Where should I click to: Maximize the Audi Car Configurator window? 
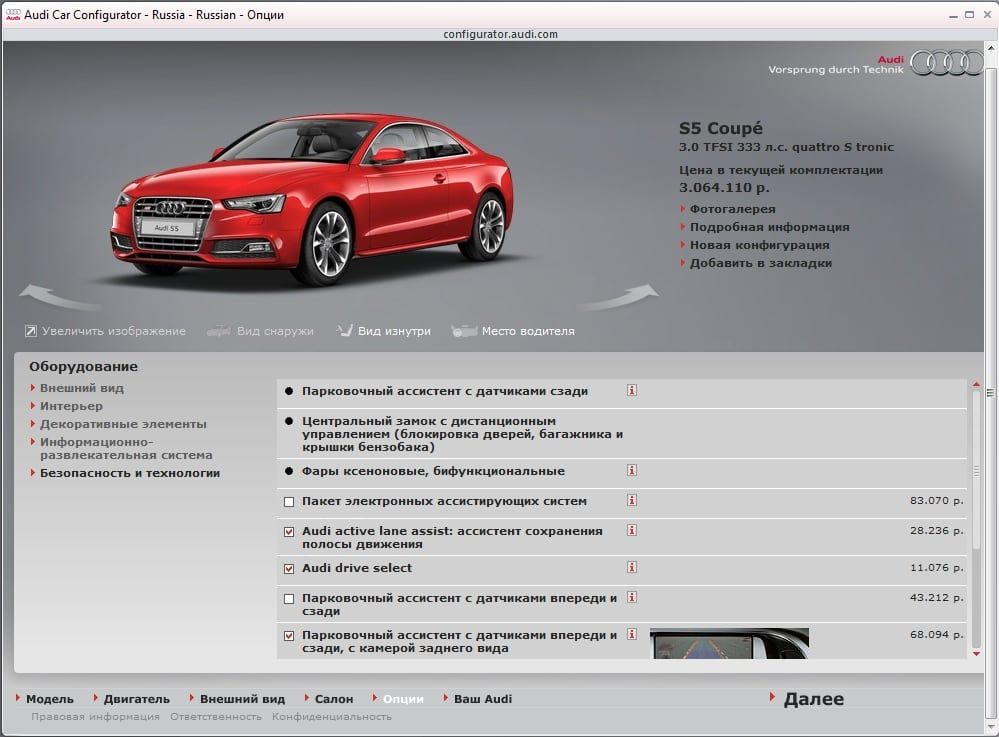pyautogui.click(x=969, y=15)
